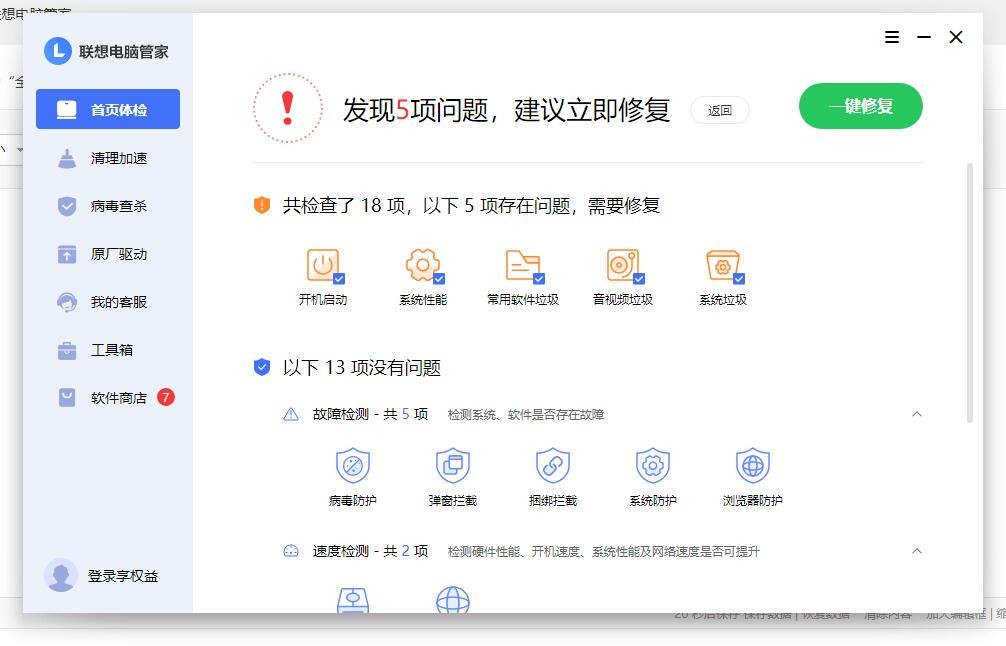Click the blue shield icon beside 以下 13 项没有问题
The width and height of the screenshot is (1006, 646).
tap(262, 367)
